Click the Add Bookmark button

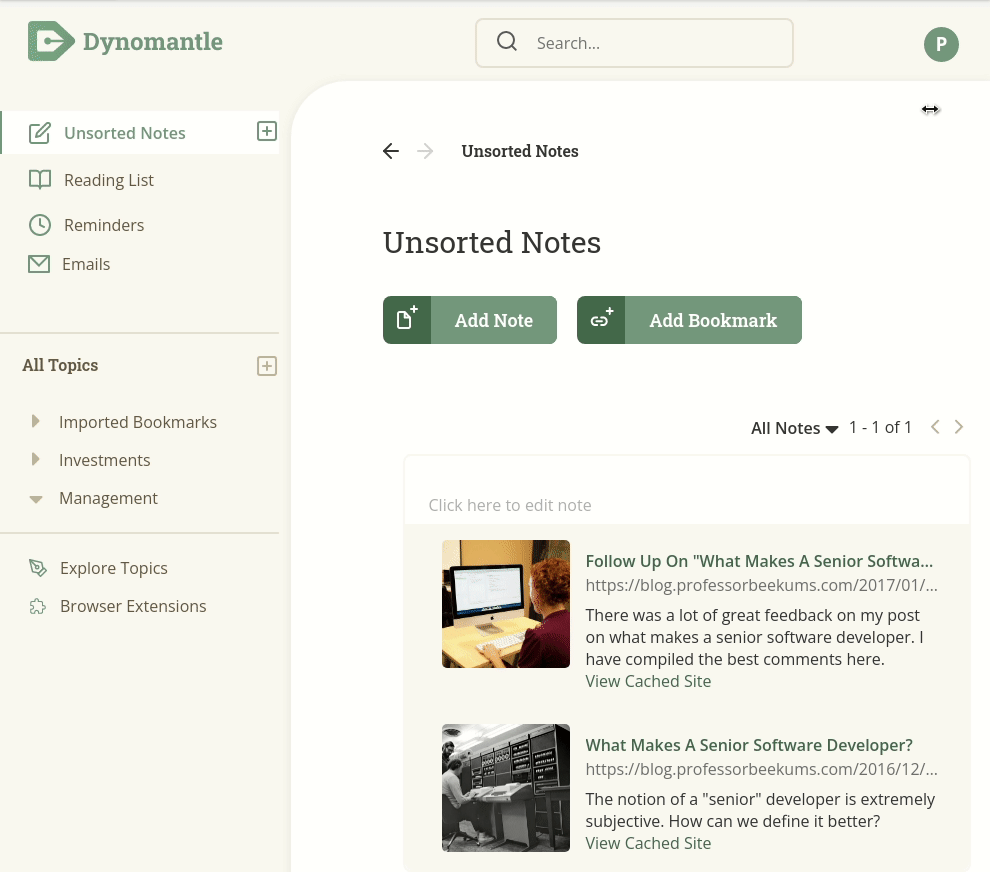pyautogui.click(x=689, y=320)
